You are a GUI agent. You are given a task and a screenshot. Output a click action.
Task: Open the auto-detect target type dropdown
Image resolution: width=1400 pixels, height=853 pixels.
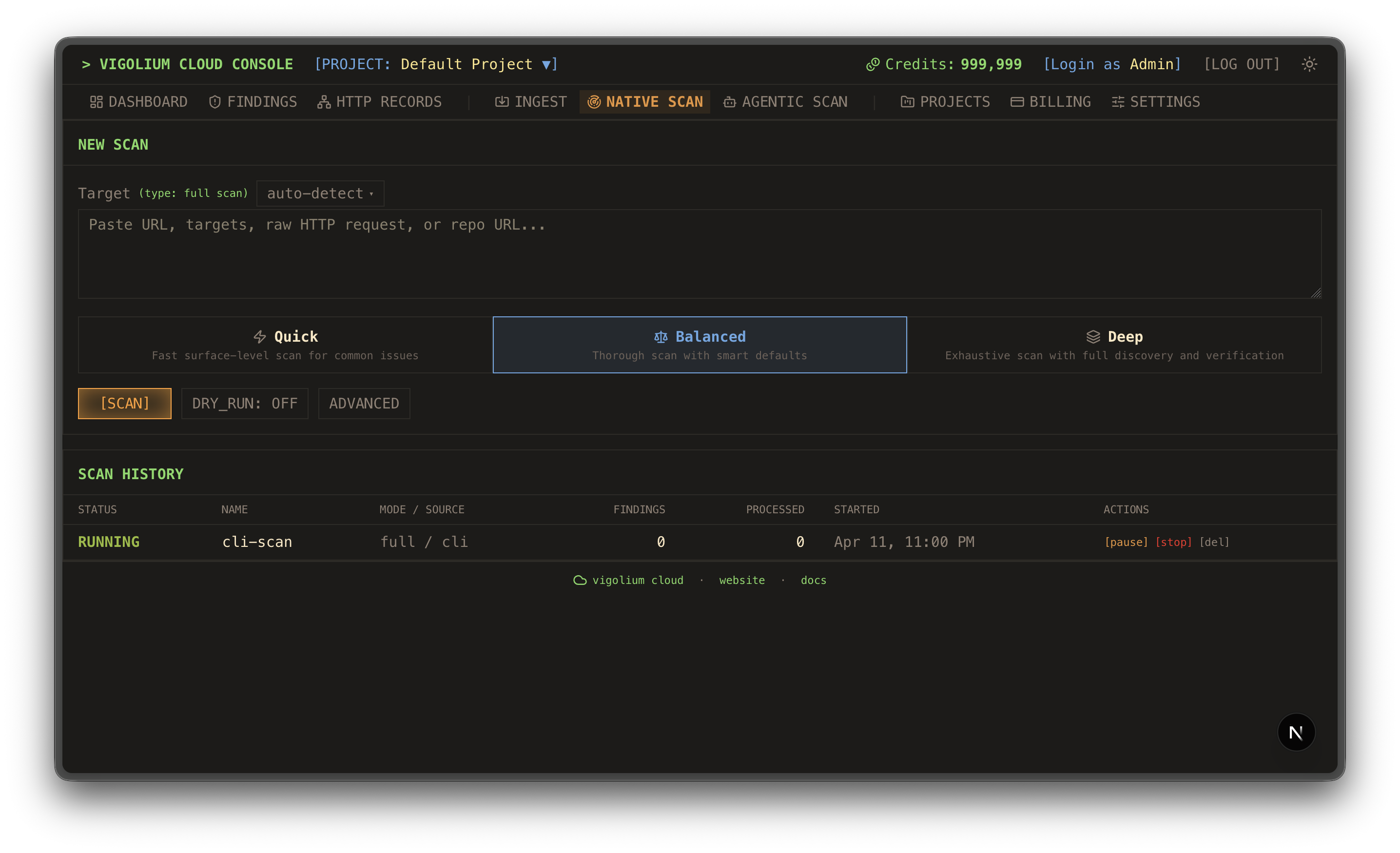[x=320, y=193]
